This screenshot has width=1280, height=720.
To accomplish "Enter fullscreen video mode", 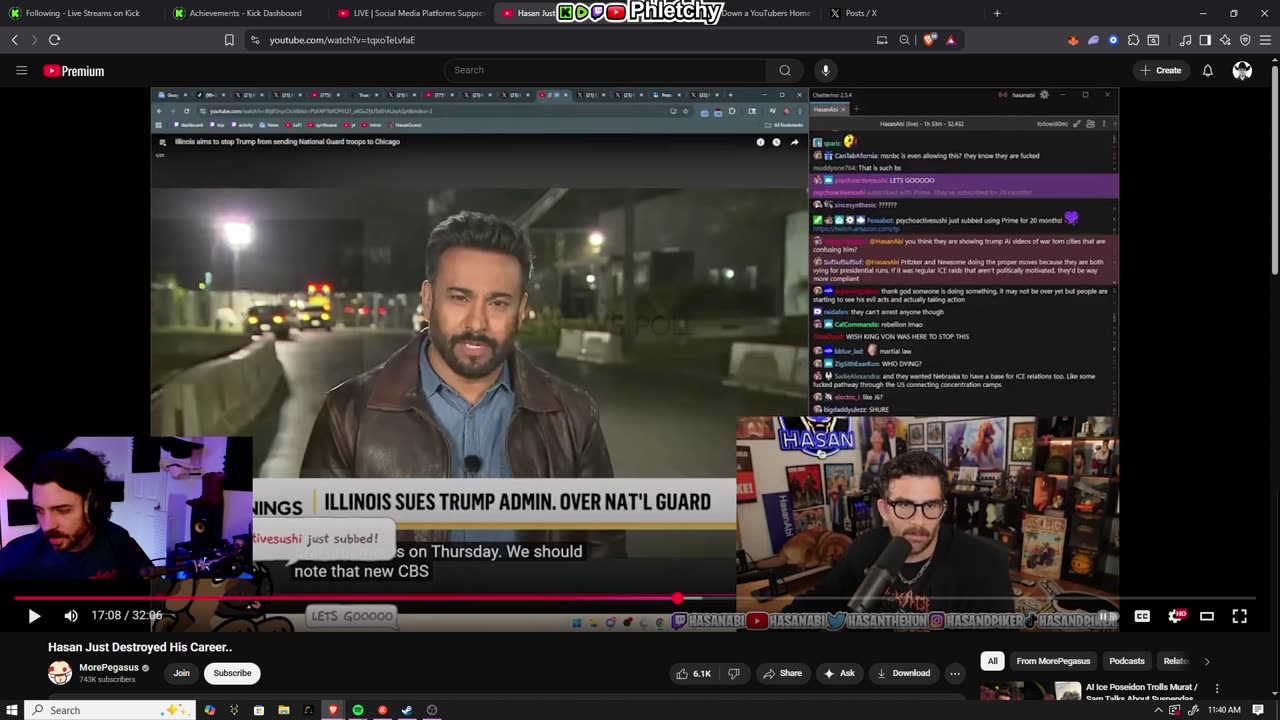I will pos(1239,616).
